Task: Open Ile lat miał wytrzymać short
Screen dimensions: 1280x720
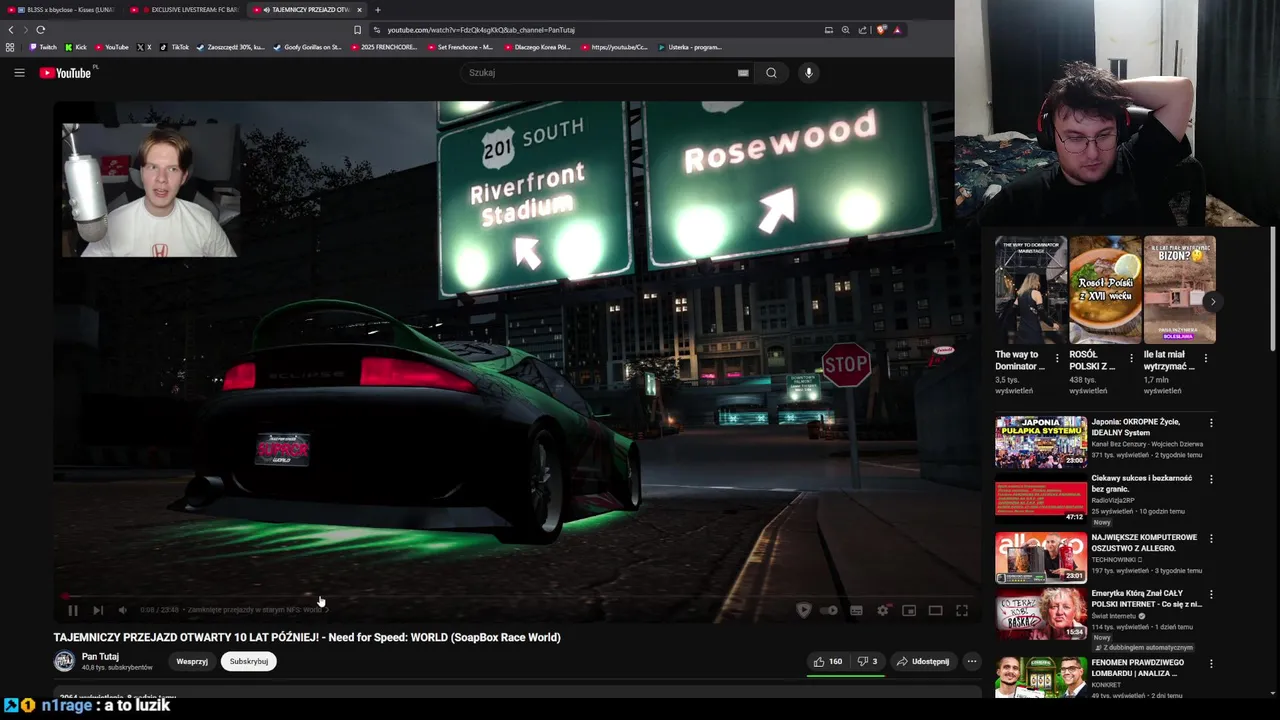Action: tap(1179, 290)
